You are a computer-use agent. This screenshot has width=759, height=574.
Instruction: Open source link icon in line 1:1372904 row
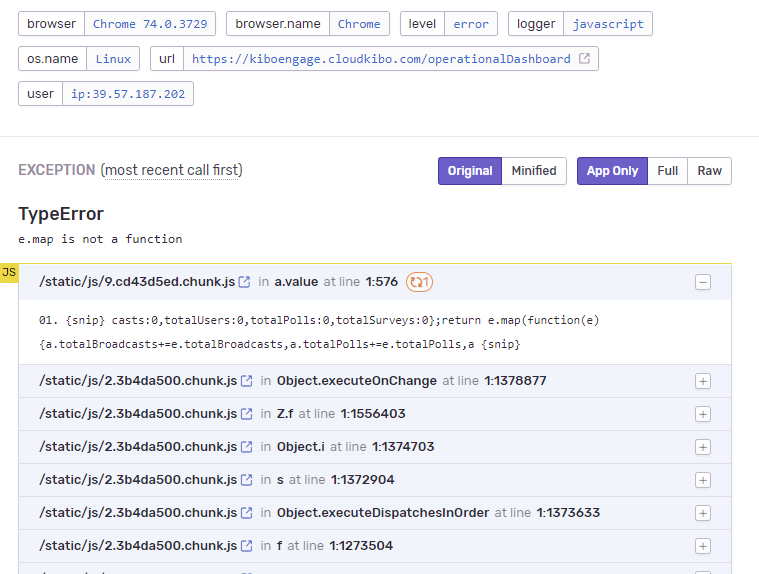click(x=246, y=480)
